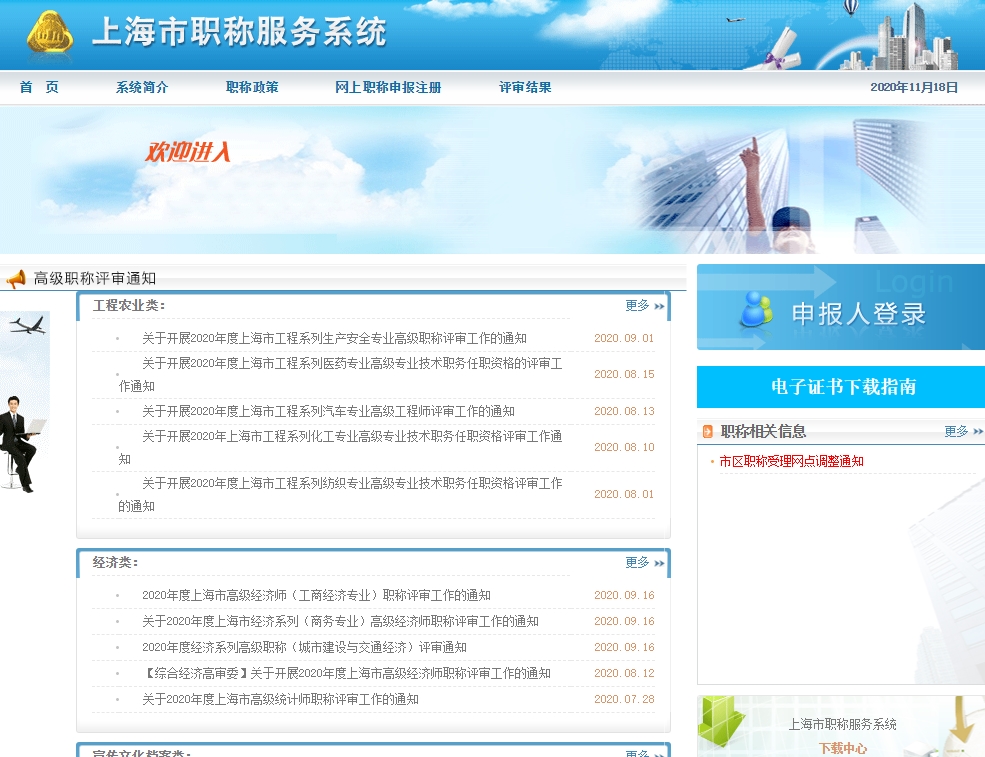
Task: Click the 高级职称评审通知 heading
Action: 95,278
